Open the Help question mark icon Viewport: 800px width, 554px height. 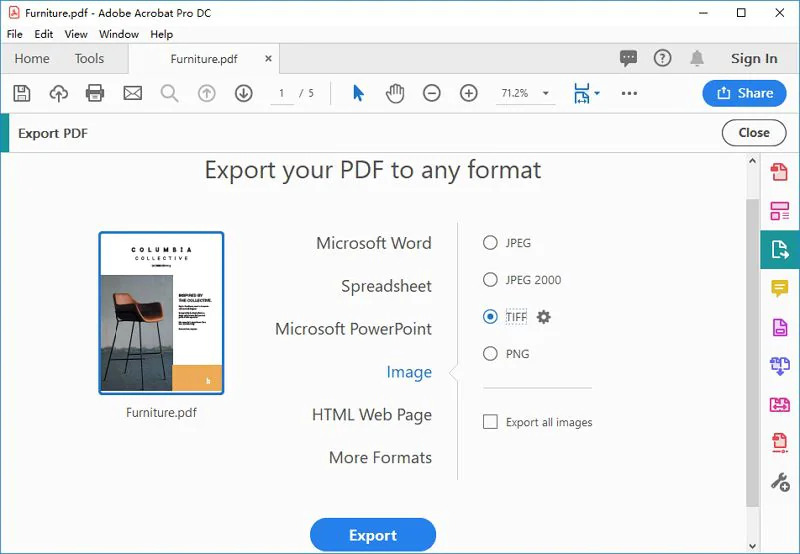click(662, 58)
